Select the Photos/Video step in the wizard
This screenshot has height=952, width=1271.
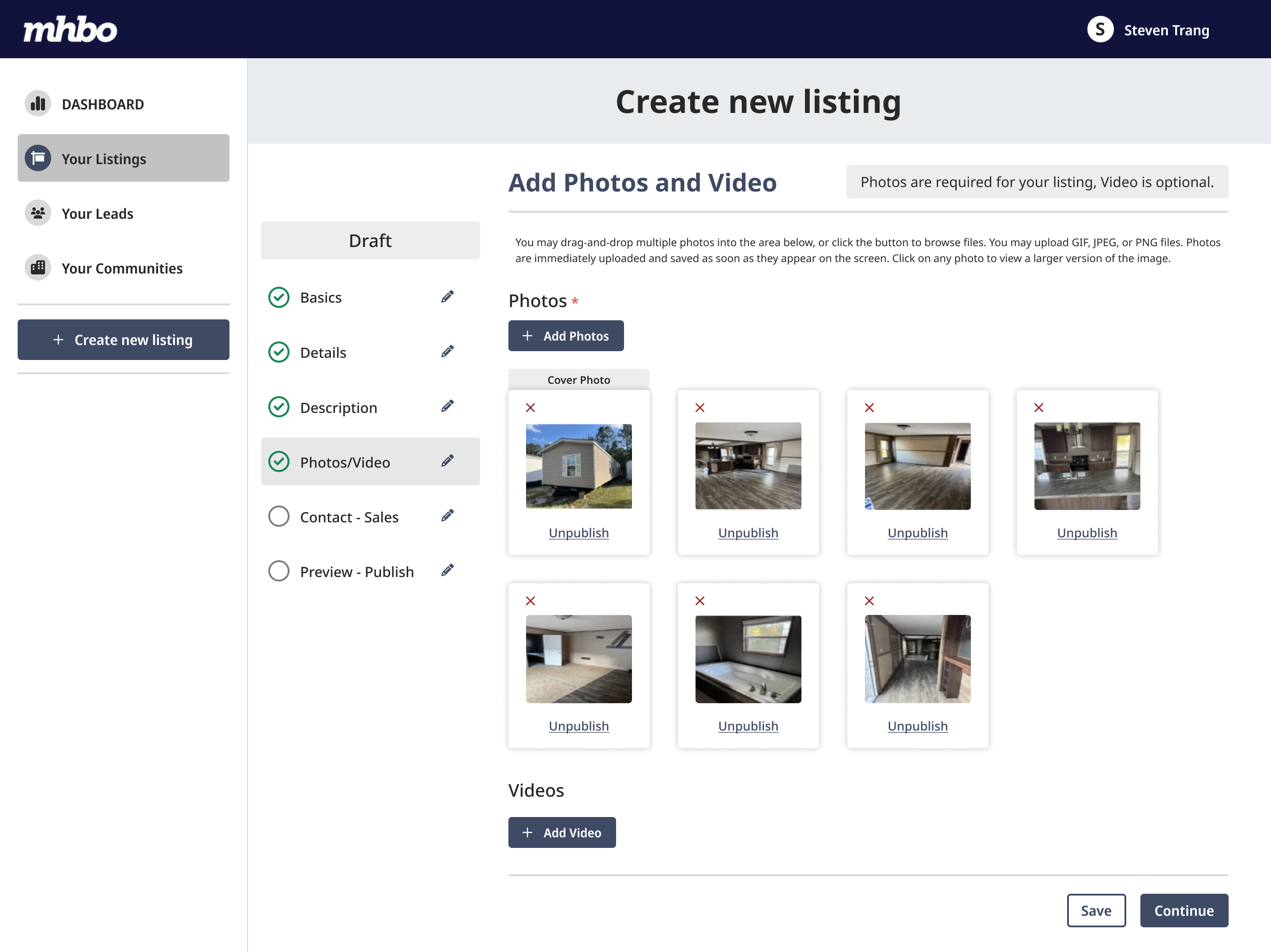pyautogui.click(x=345, y=462)
